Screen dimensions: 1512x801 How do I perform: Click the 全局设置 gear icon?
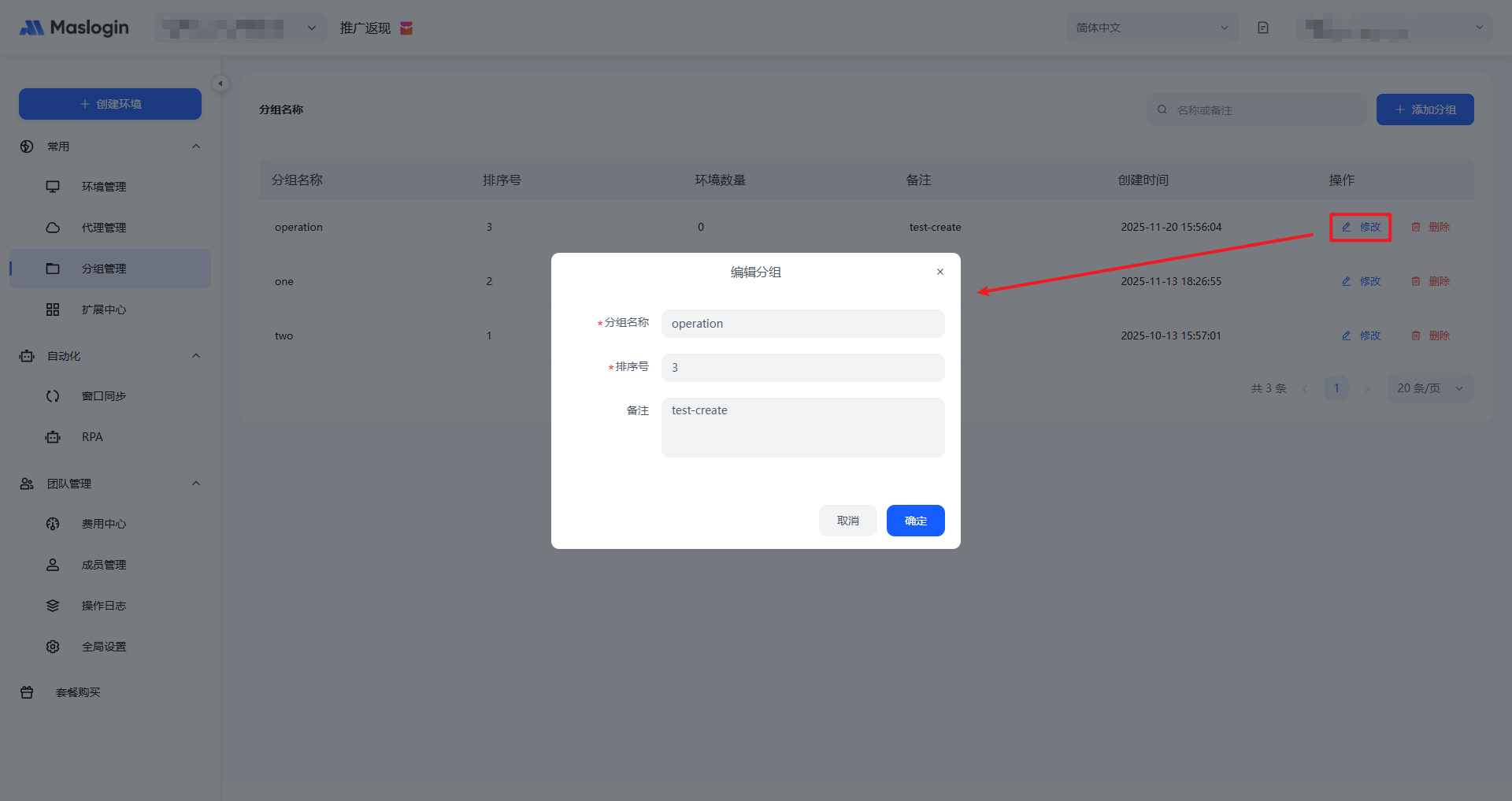click(53, 647)
